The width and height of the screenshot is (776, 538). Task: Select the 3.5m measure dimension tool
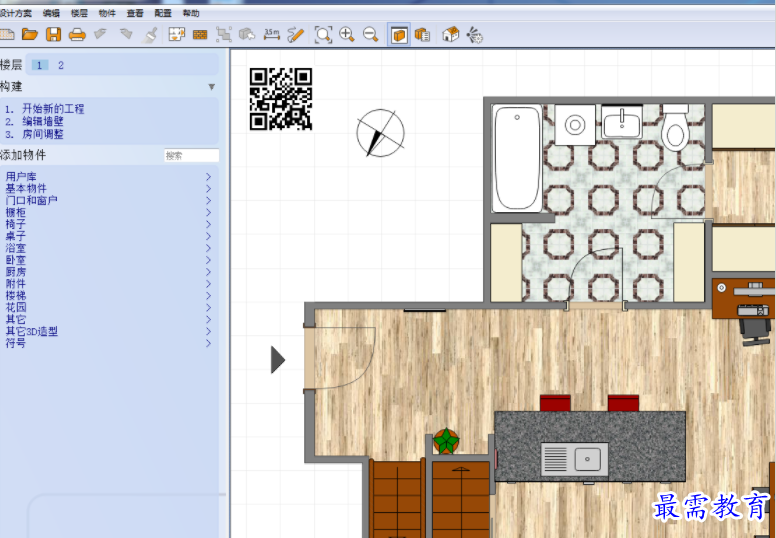pos(271,34)
